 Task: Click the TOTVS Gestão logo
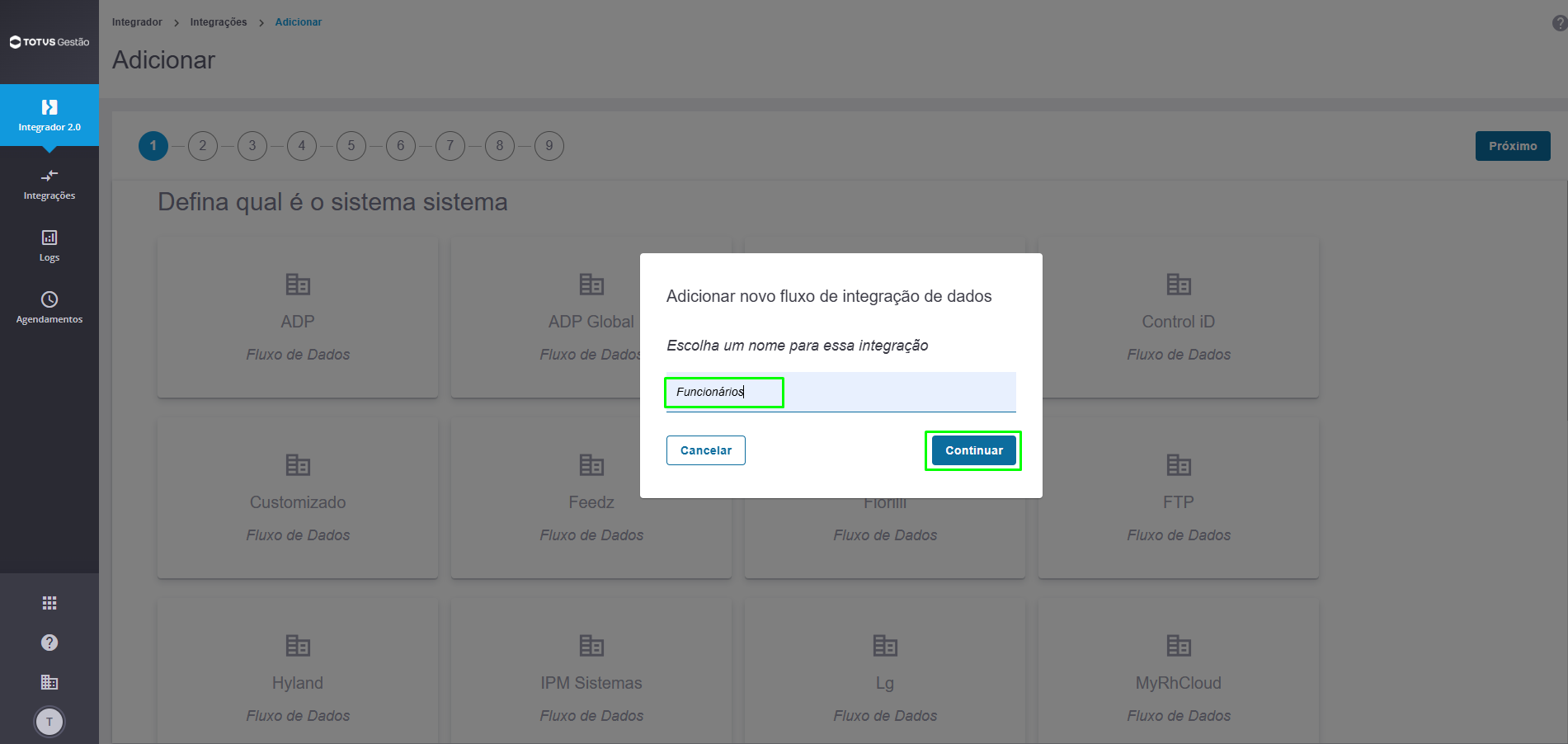tap(49, 42)
